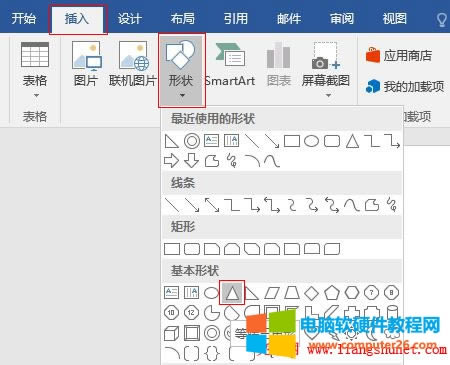
Task: Choose curved connector in 线条 section
Action: click(x=292, y=205)
